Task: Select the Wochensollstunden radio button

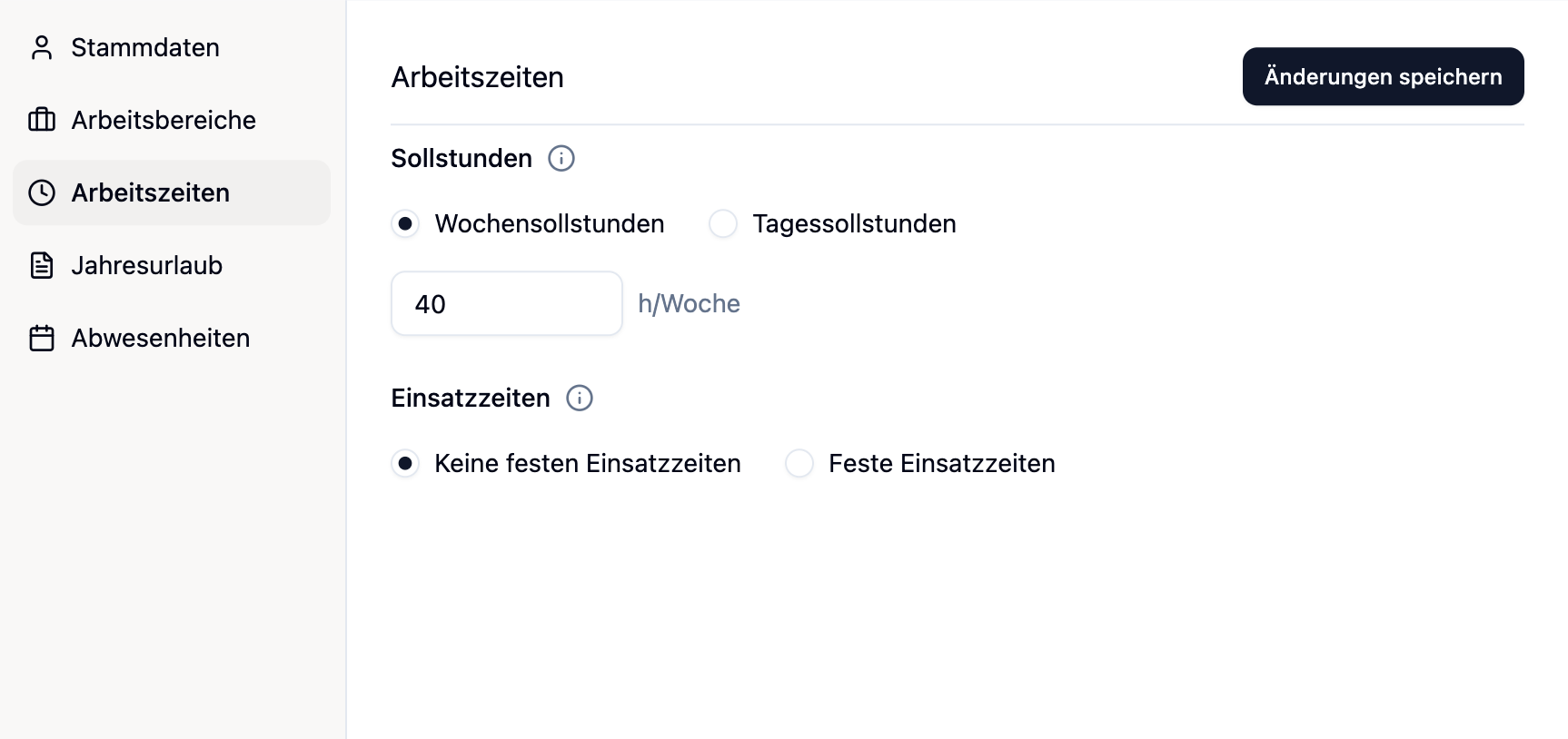Action: [x=405, y=223]
